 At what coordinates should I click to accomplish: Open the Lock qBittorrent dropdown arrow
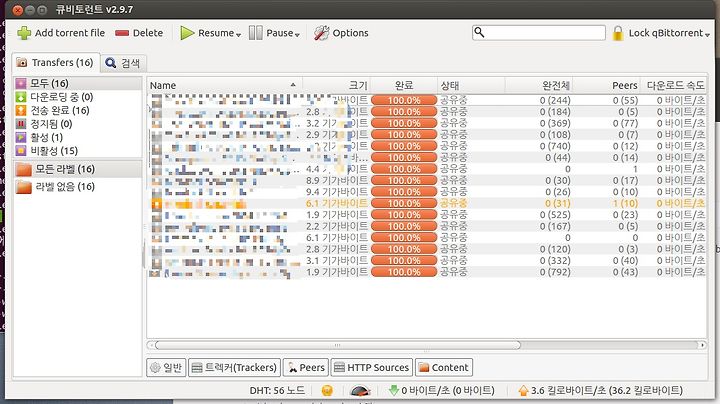(x=707, y=35)
